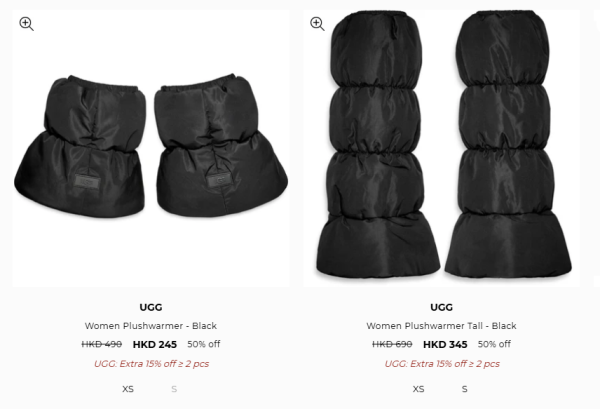Click 50% off label next to HKD 245
The height and width of the screenshot is (409, 600).
pos(204,344)
